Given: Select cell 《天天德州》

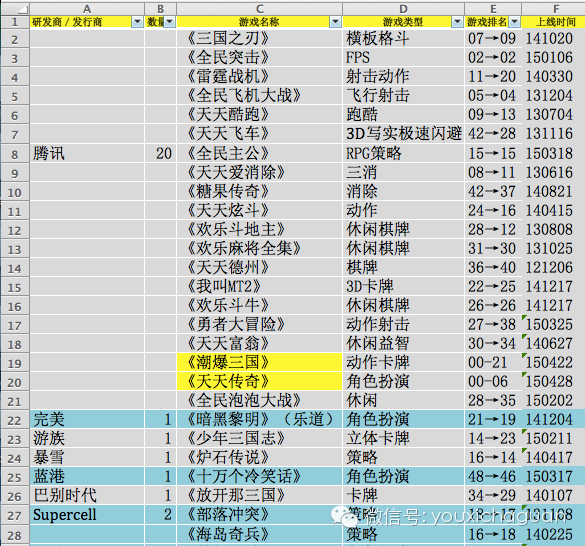Looking at the screenshot, I should click(260, 268).
